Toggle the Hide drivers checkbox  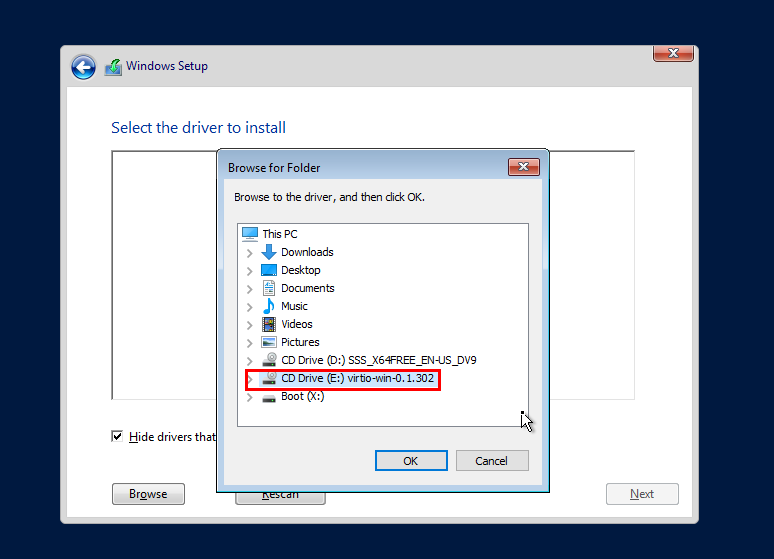[117, 437]
